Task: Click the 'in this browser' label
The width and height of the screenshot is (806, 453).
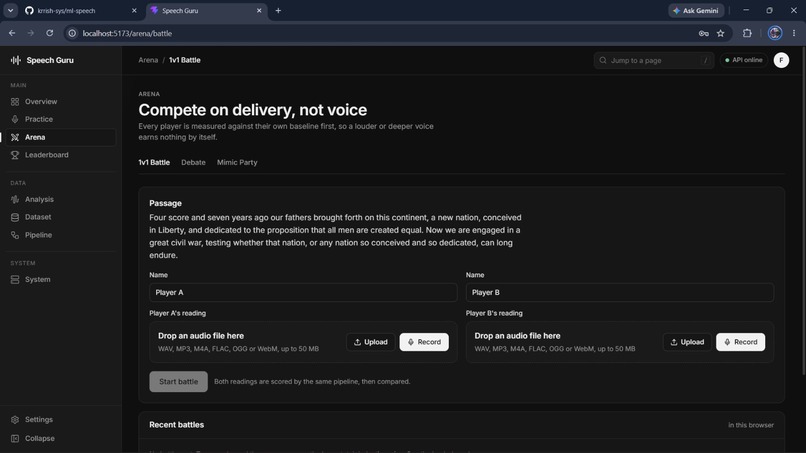Action: click(750, 425)
